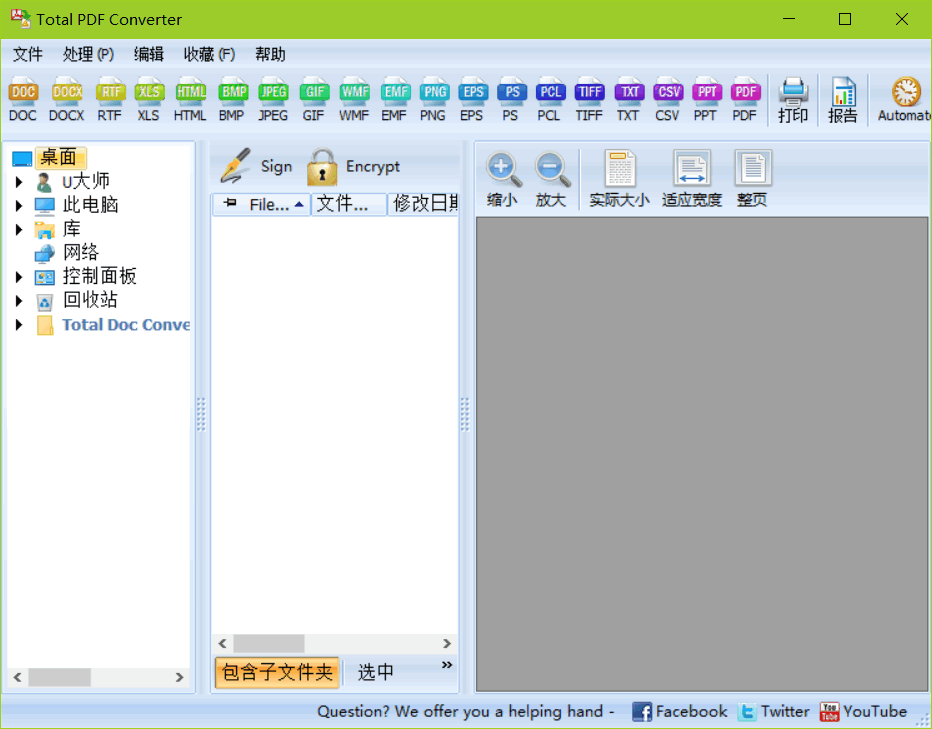This screenshot has height=729, width=932.
Task: Select PPT conversion icon
Action: 706,99
